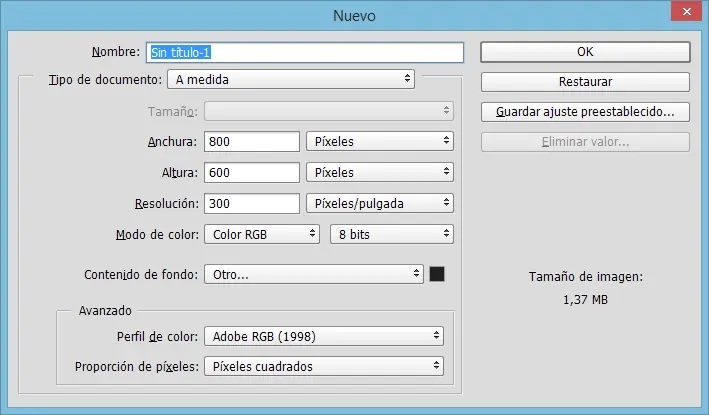Viewport: 709px width, 415px height.
Task: Open the Píxeles/pulgada resolution units dropdown
Action: [380, 203]
